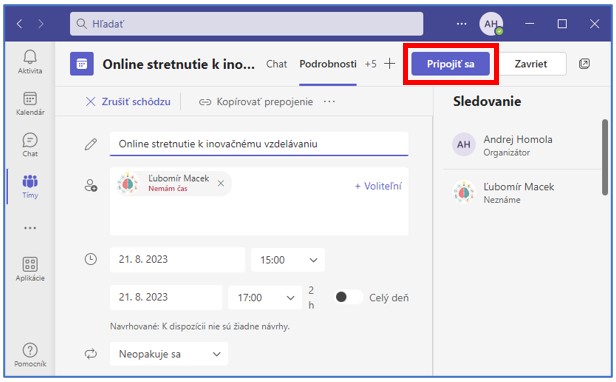
Task: Click the Hľadať search box
Action: (x=247, y=24)
